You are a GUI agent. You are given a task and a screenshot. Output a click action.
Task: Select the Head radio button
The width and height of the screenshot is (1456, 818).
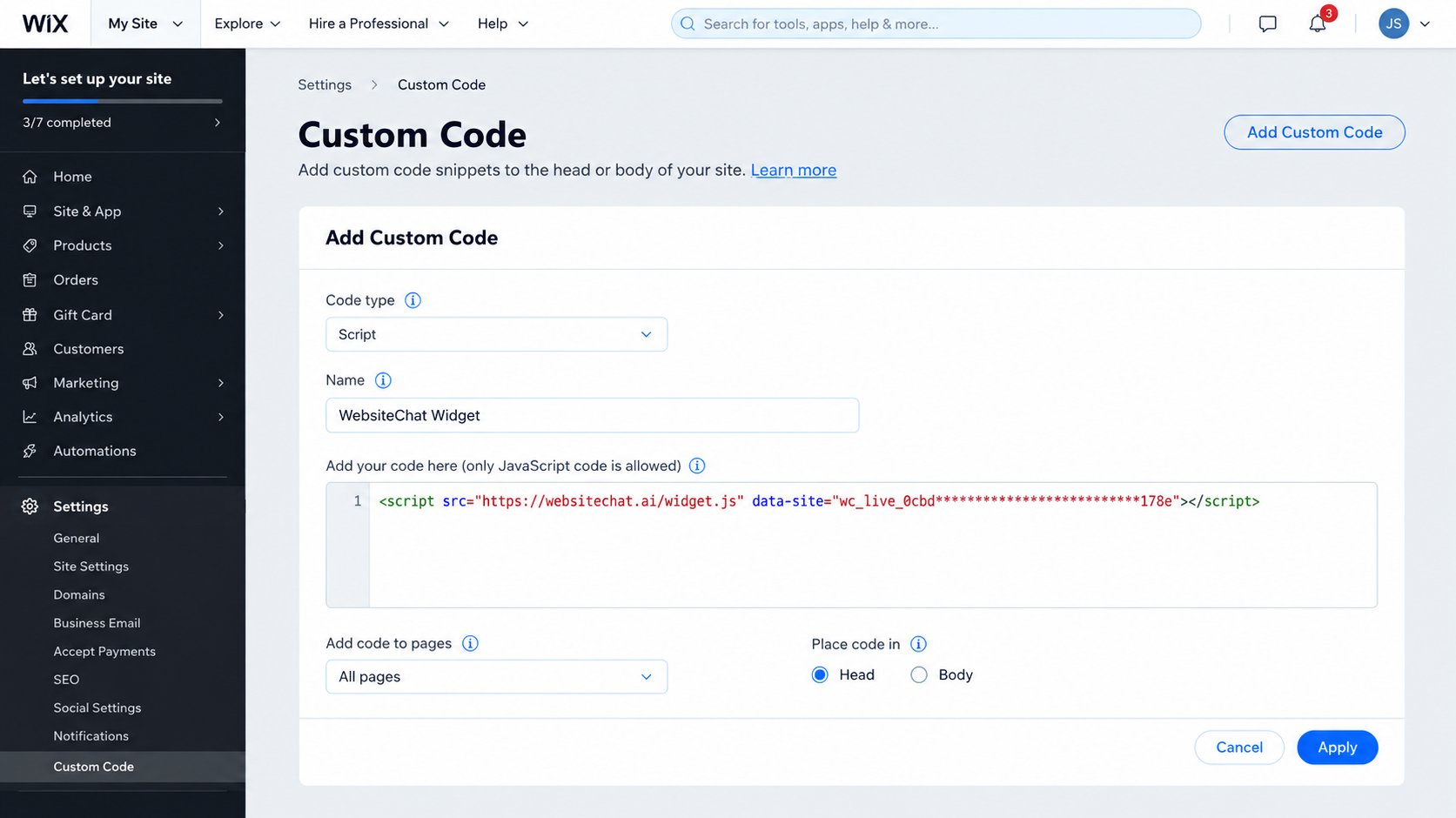[x=820, y=675]
